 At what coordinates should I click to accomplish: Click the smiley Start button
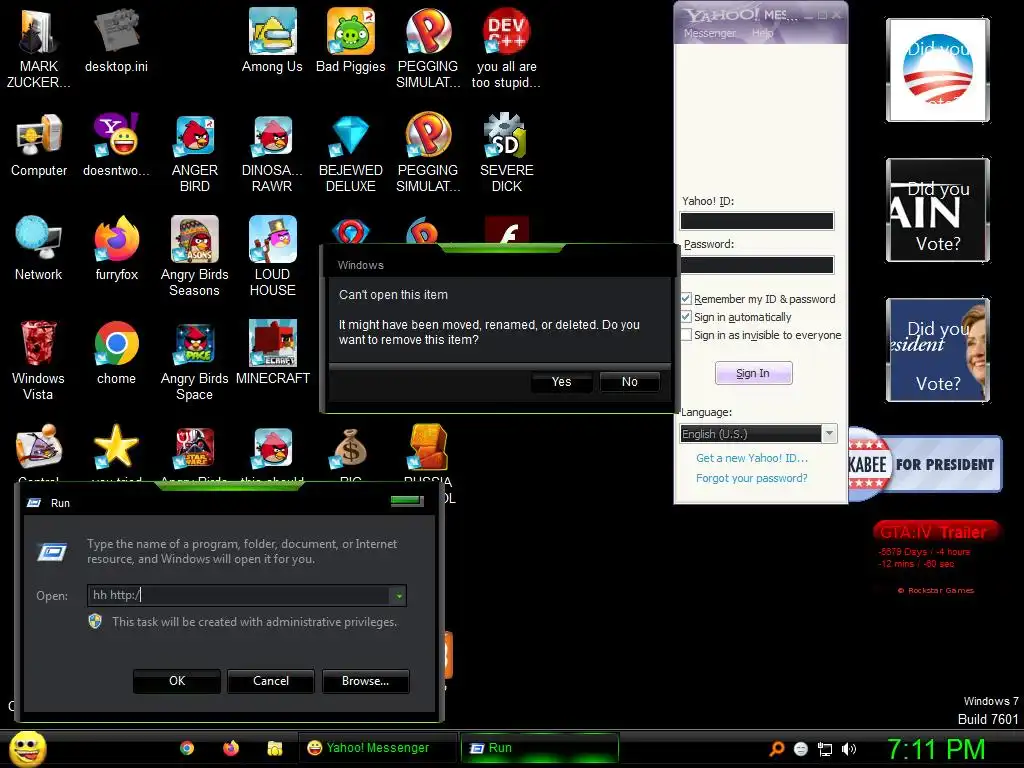(28, 749)
